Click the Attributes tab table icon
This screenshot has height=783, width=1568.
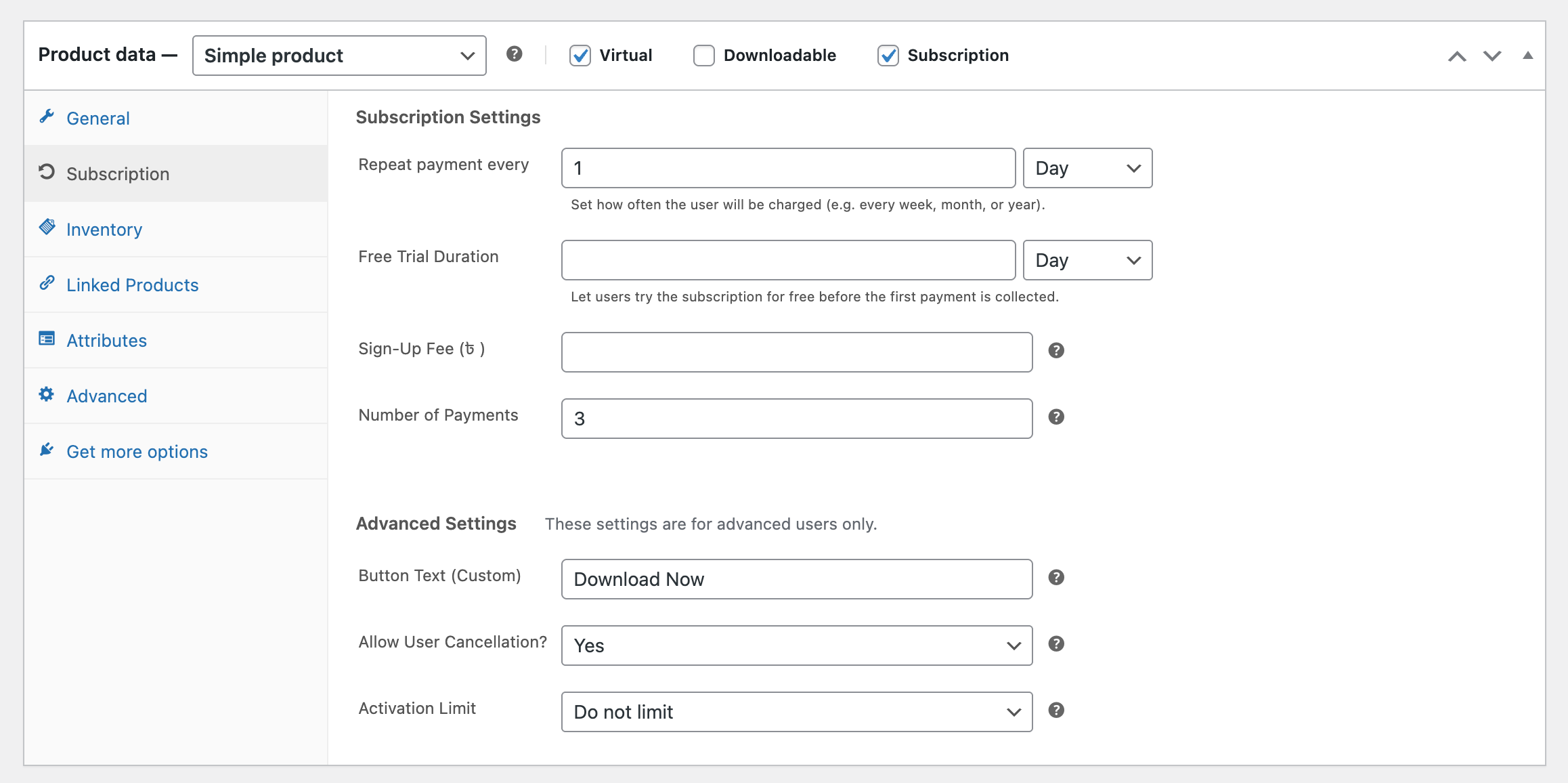[x=47, y=339]
